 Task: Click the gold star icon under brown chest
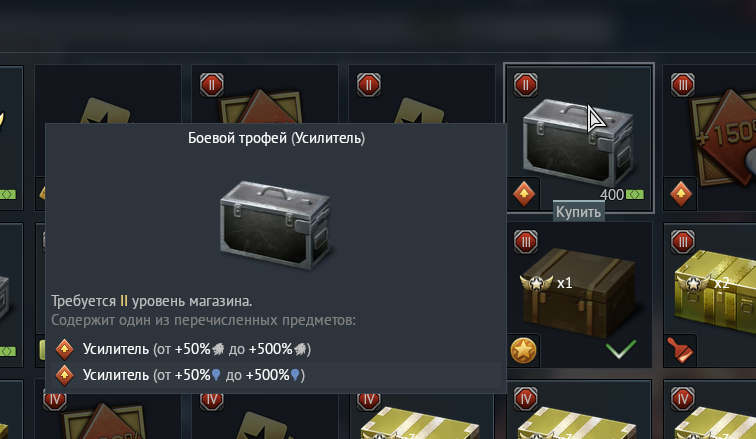(524, 351)
